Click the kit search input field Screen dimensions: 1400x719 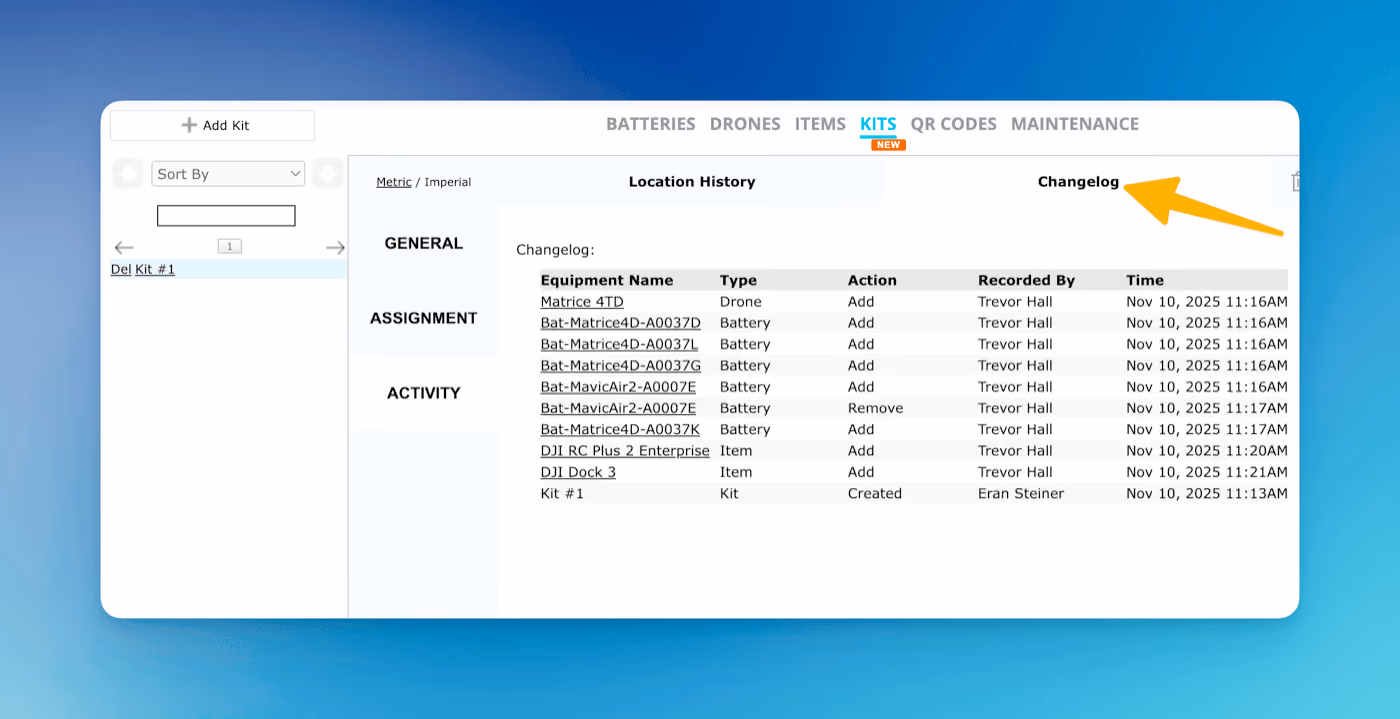click(x=226, y=216)
